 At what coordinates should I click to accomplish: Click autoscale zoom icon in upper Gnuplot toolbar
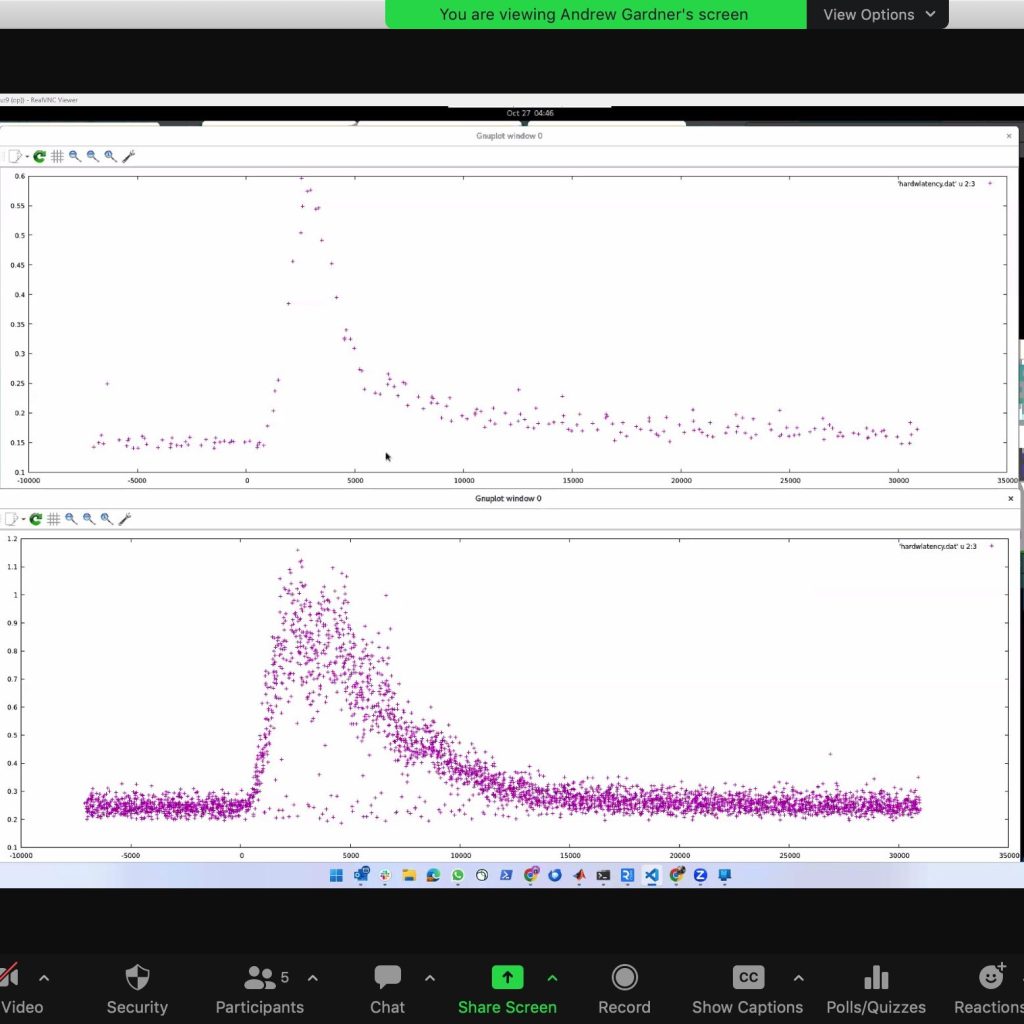coord(110,156)
